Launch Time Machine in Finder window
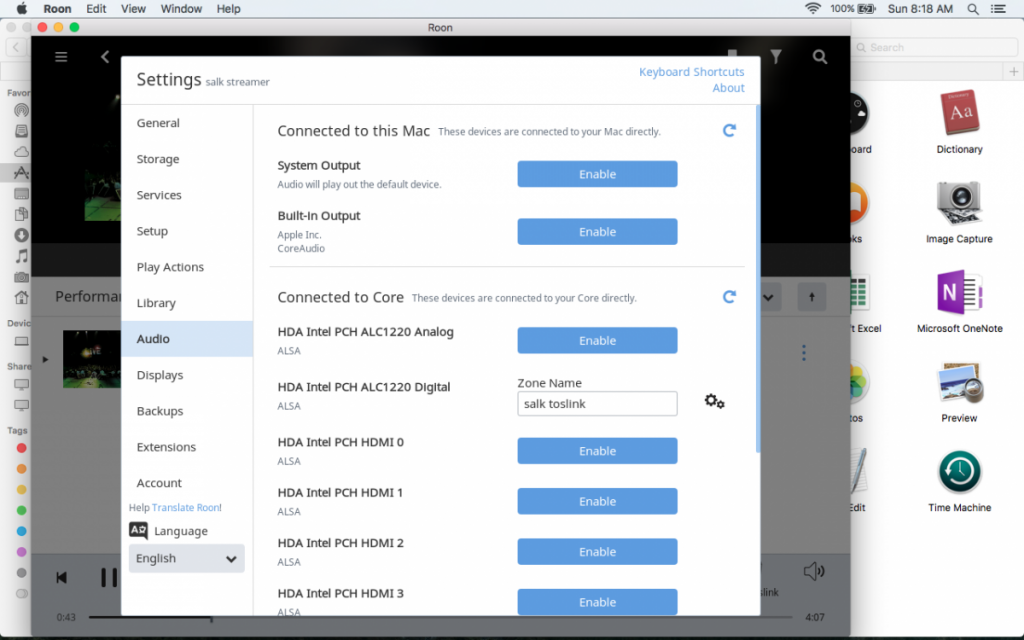Screen dimensions: 1024x640 coord(959,480)
